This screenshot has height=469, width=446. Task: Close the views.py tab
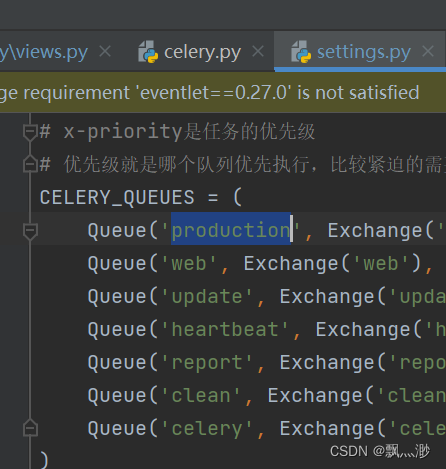tap(105, 52)
